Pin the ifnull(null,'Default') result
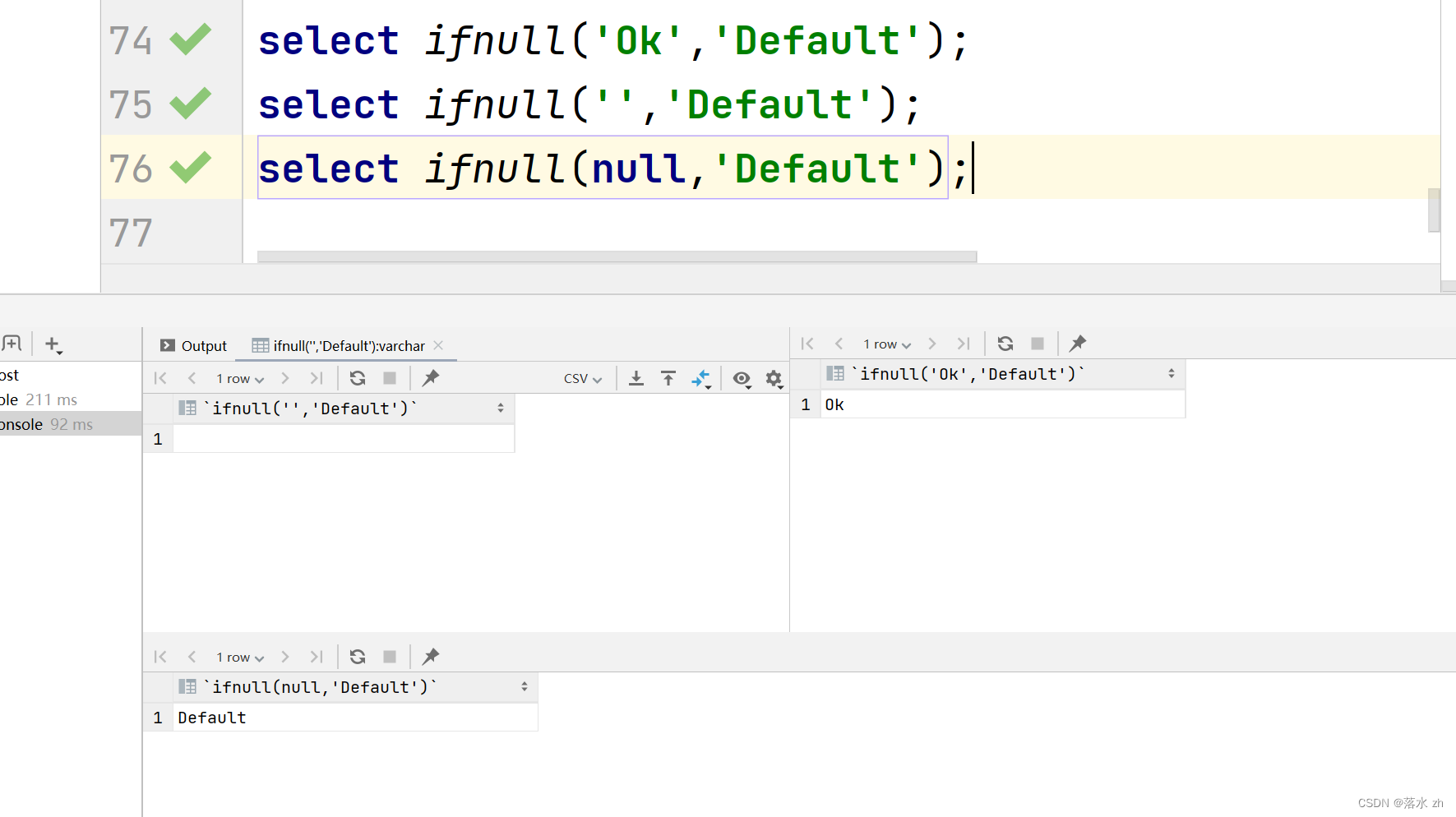The width and height of the screenshot is (1456, 817). (x=431, y=657)
